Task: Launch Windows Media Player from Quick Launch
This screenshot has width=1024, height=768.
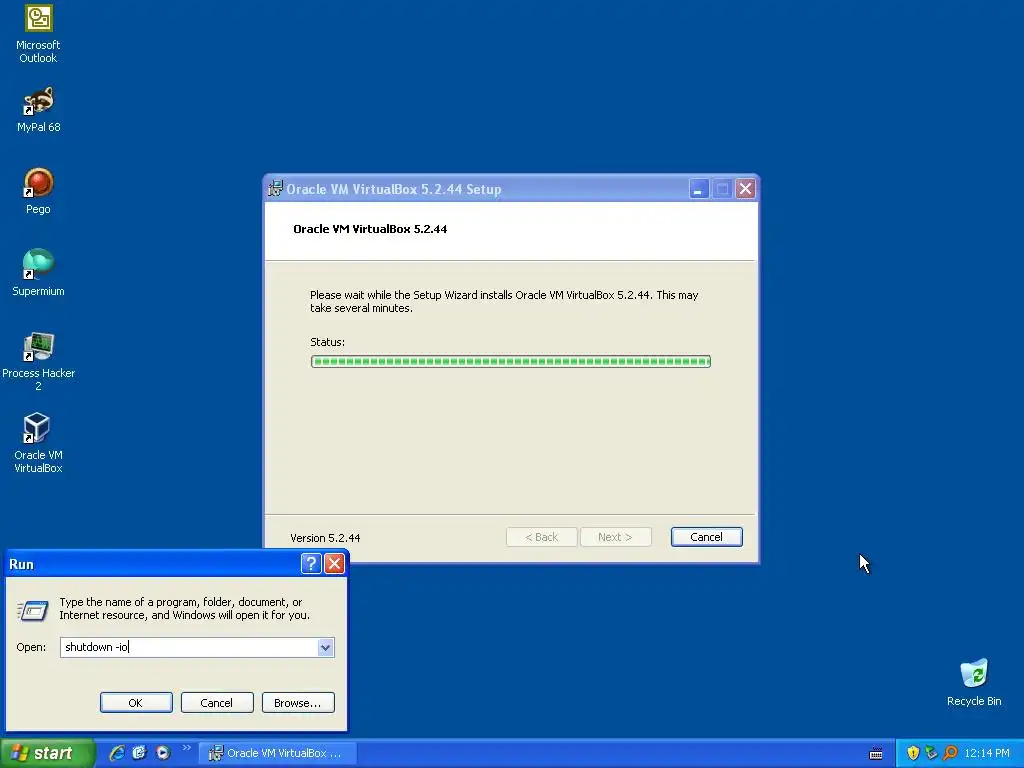Action: pyautogui.click(x=163, y=753)
